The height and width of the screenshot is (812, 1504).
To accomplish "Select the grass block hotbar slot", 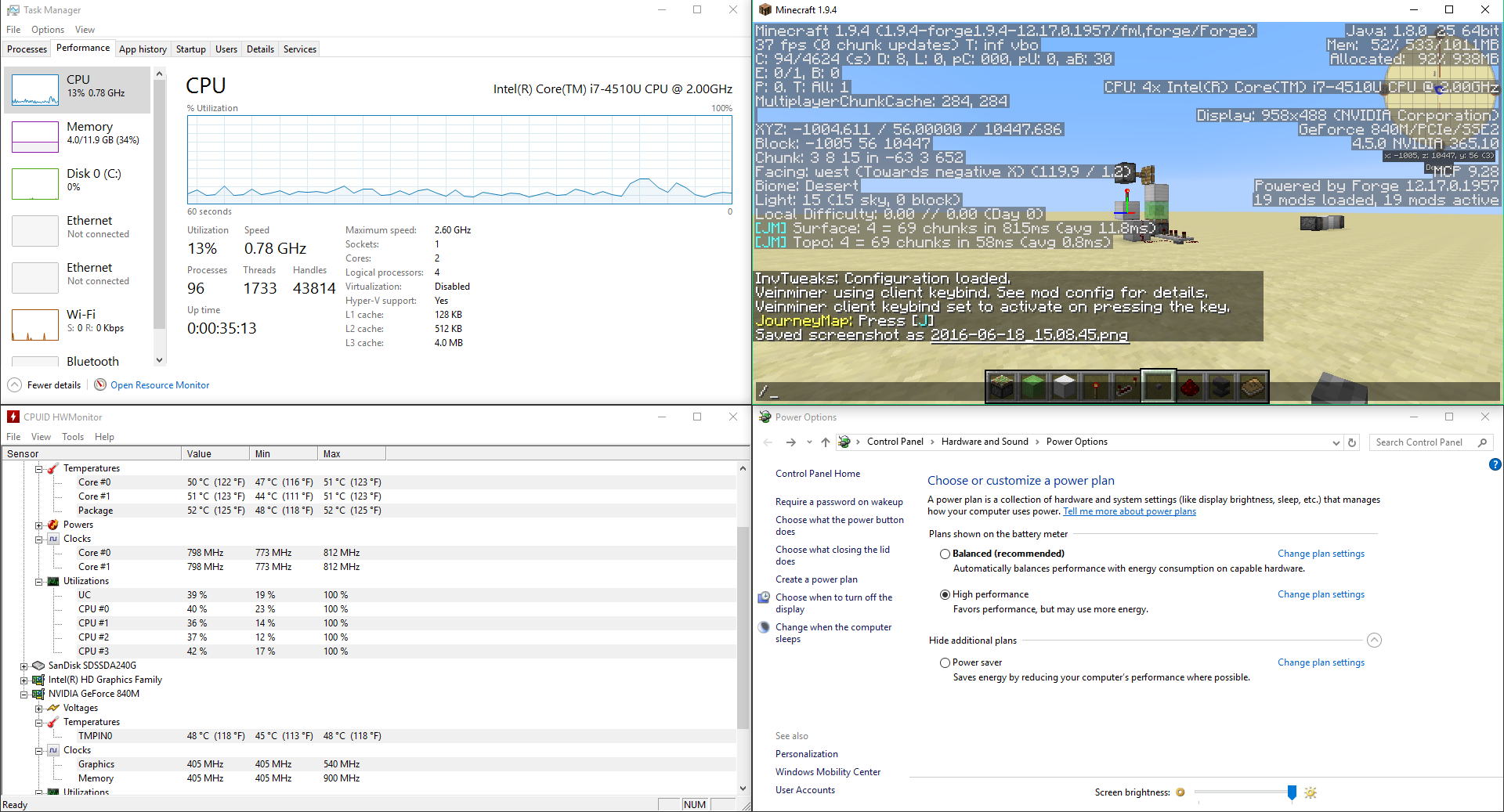I will pos(1002,386).
